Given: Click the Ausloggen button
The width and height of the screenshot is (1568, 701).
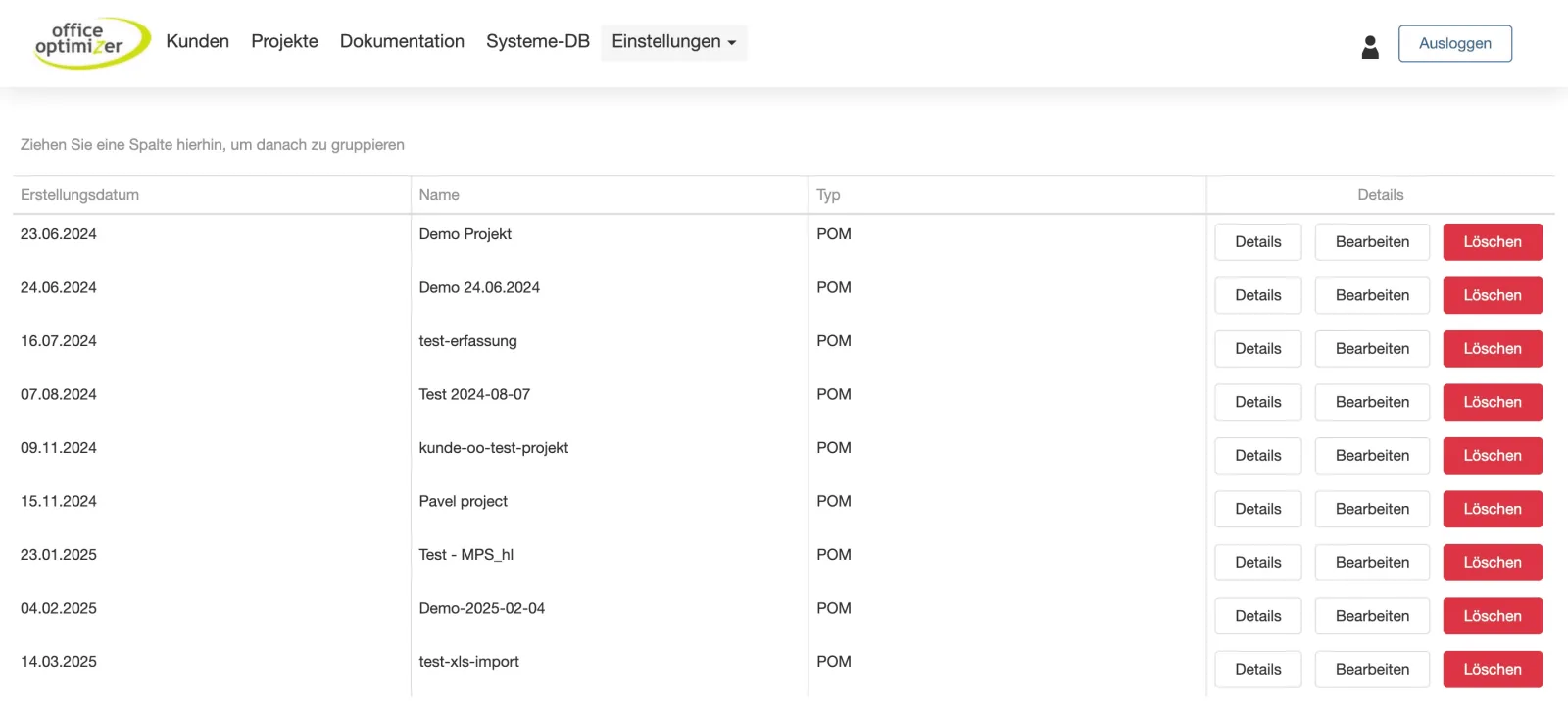Looking at the screenshot, I should click(x=1454, y=43).
